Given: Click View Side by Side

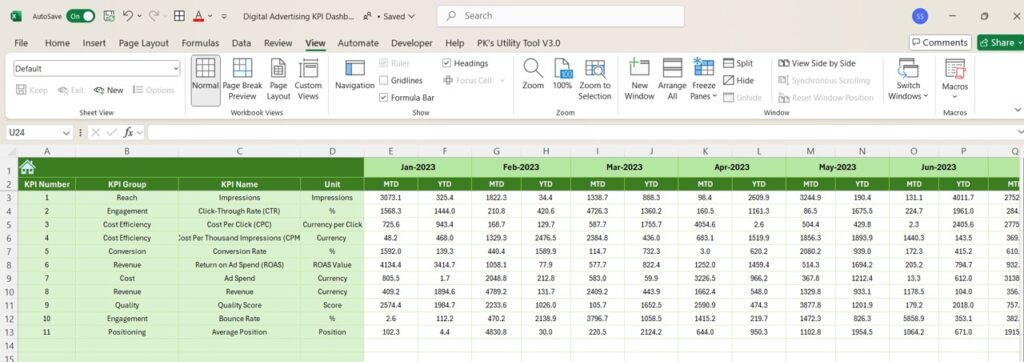Looking at the screenshot, I should (816, 63).
